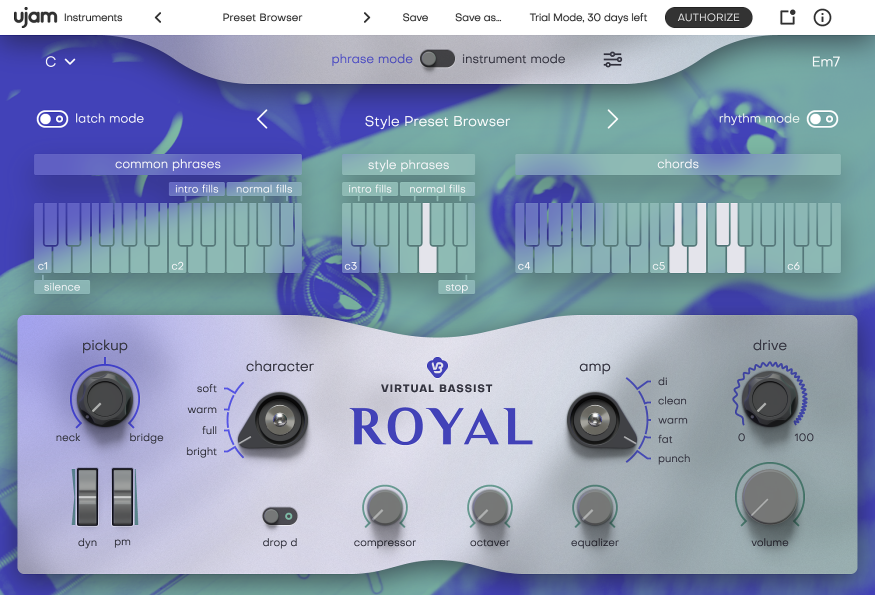Click the c1 key on keyboard
875x595 pixels.
(44, 259)
